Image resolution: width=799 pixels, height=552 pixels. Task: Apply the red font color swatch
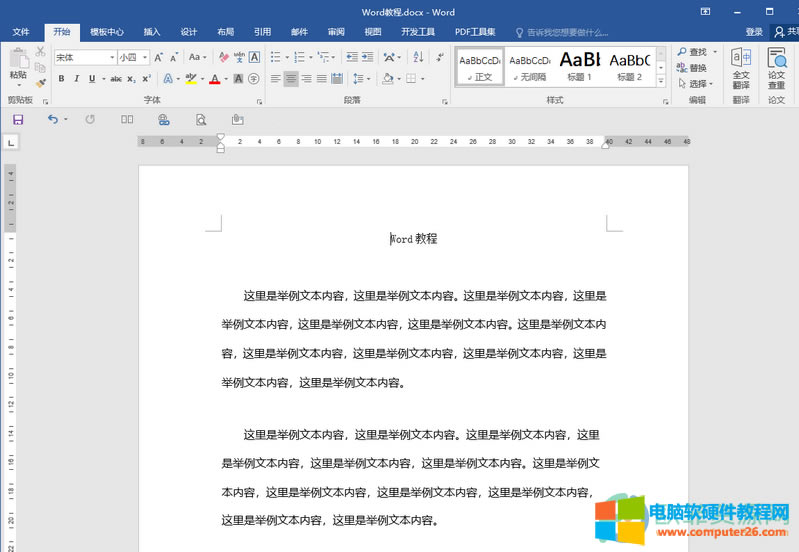(214, 78)
